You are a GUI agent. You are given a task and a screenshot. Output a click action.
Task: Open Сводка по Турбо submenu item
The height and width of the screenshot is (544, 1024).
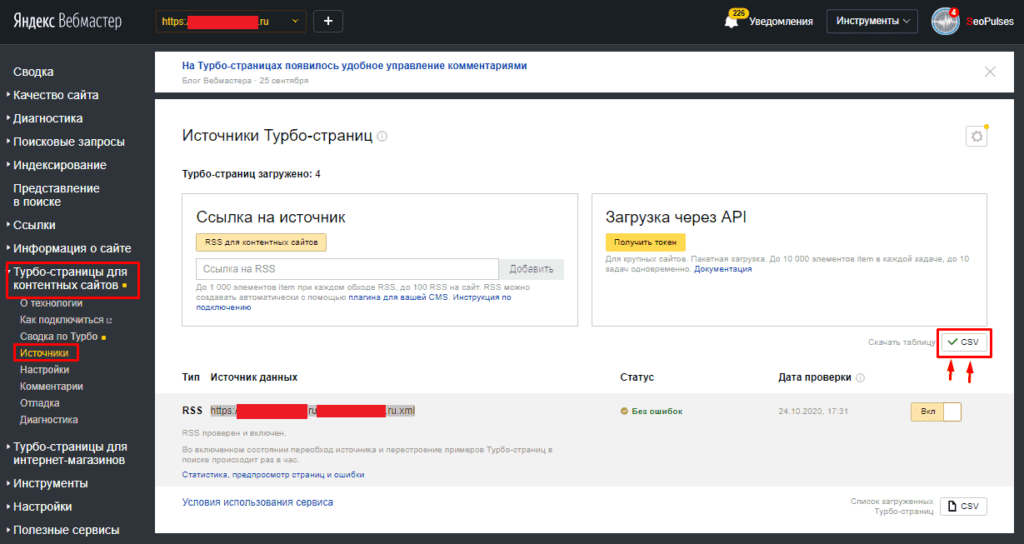(x=59, y=336)
